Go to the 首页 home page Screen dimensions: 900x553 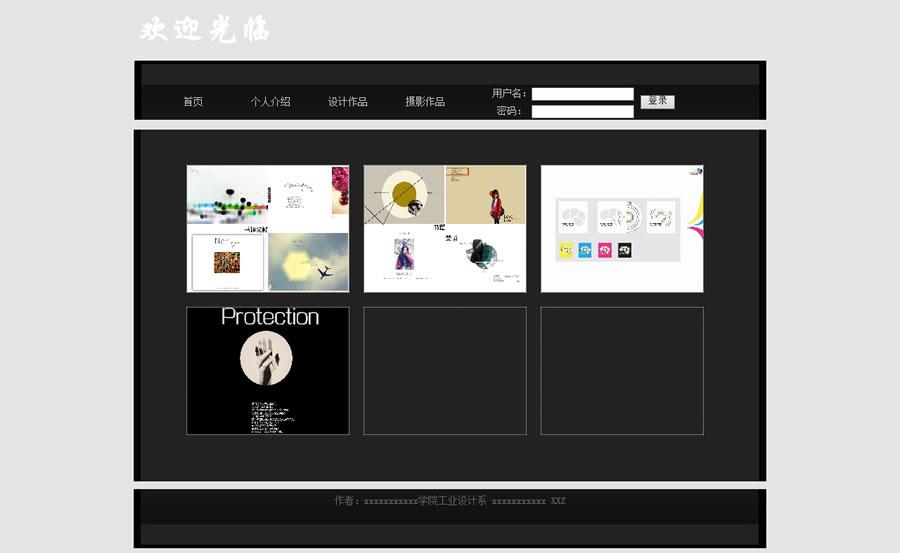tap(193, 102)
